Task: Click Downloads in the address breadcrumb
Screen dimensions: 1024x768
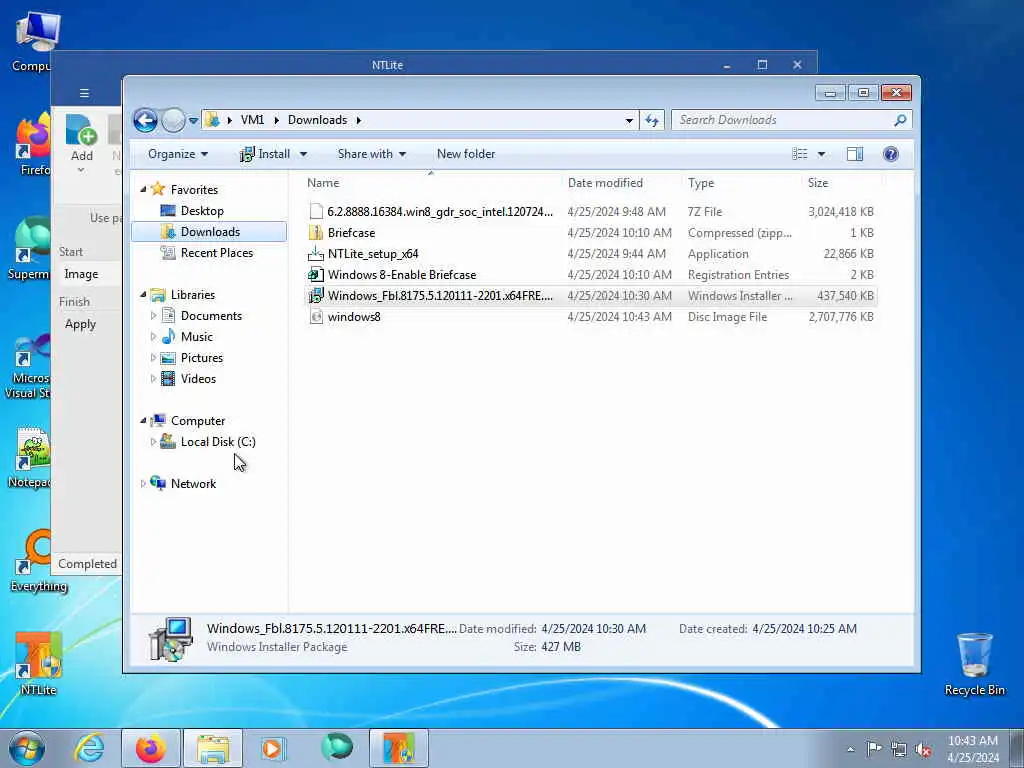Action: (317, 120)
